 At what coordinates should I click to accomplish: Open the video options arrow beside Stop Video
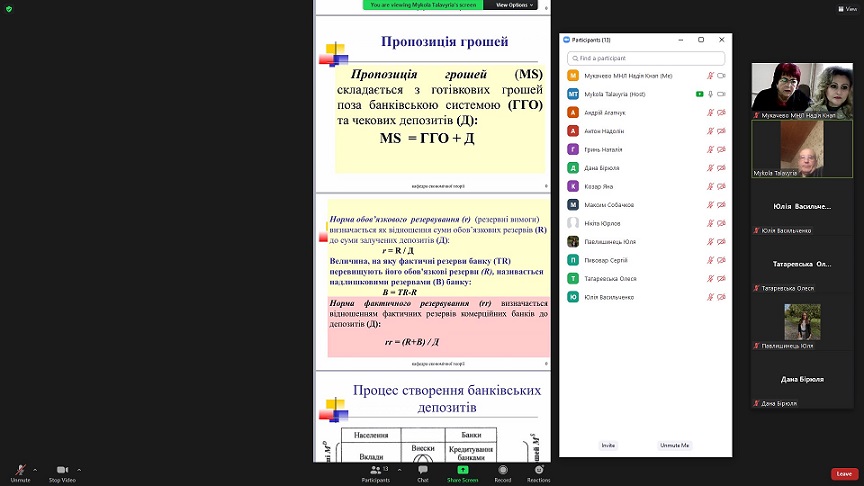pos(79,470)
